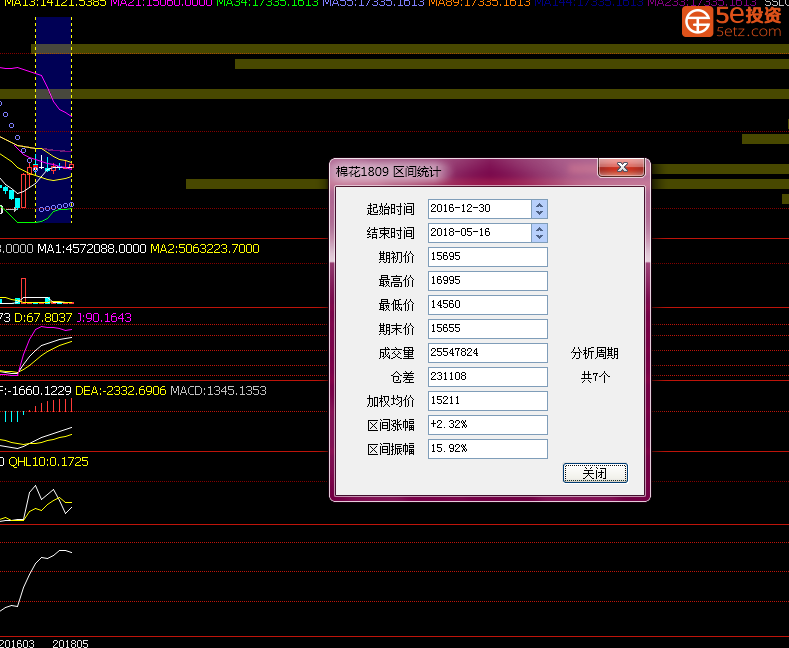
Task: Click the 加权均价 field with 15211
Action: tap(488, 401)
